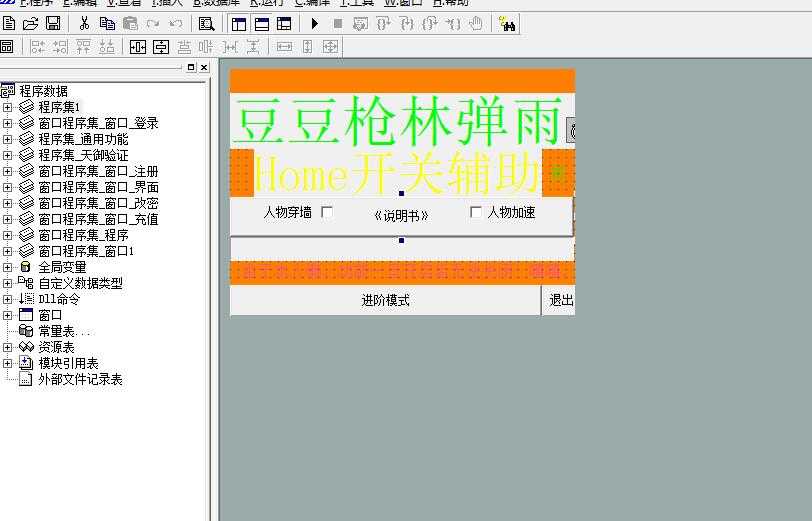
Task: Select the 程序数据 root node
Action: pos(44,91)
